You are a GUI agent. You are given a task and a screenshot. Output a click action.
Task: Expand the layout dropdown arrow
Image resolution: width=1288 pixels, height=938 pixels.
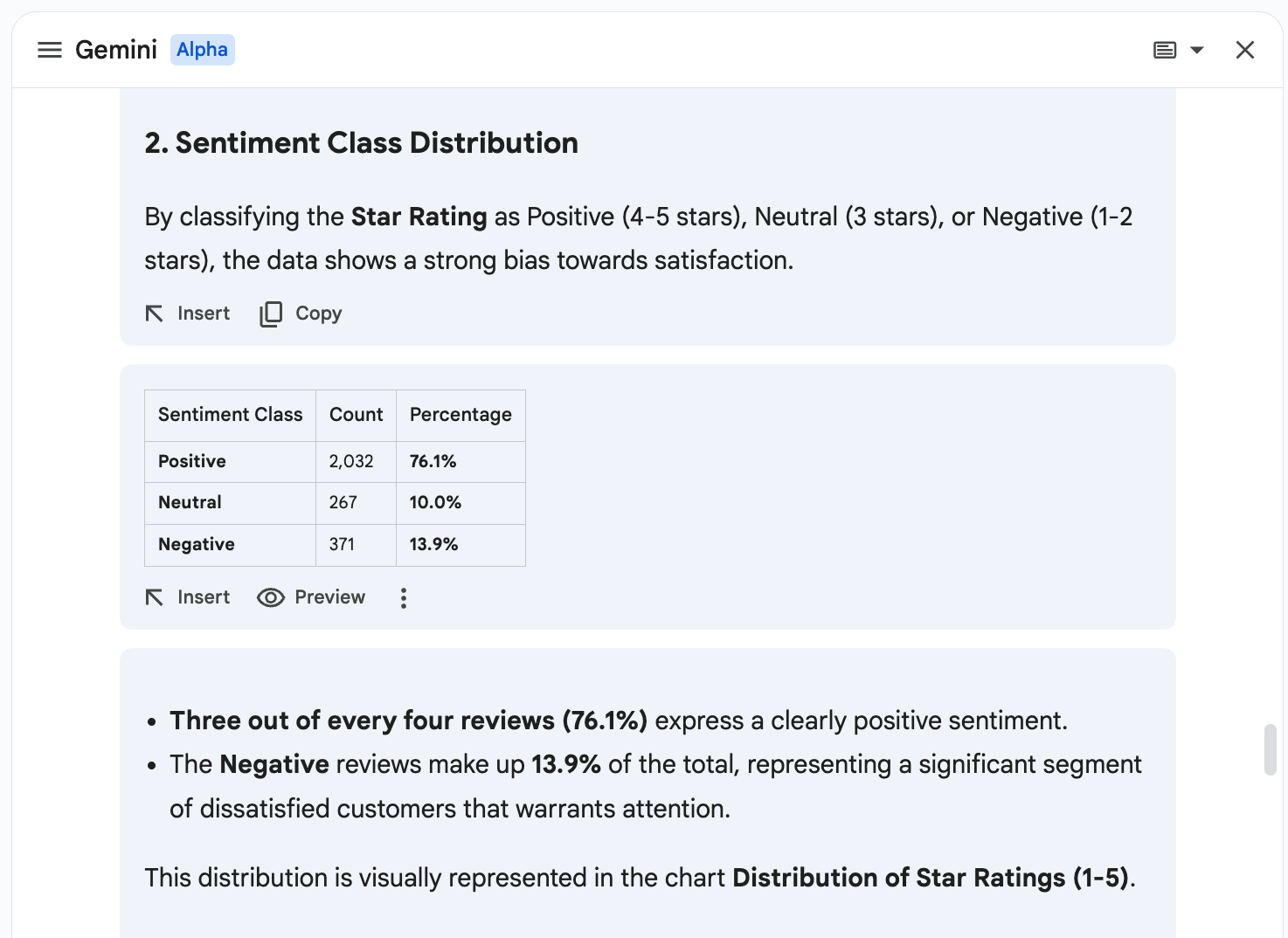coord(1197,50)
